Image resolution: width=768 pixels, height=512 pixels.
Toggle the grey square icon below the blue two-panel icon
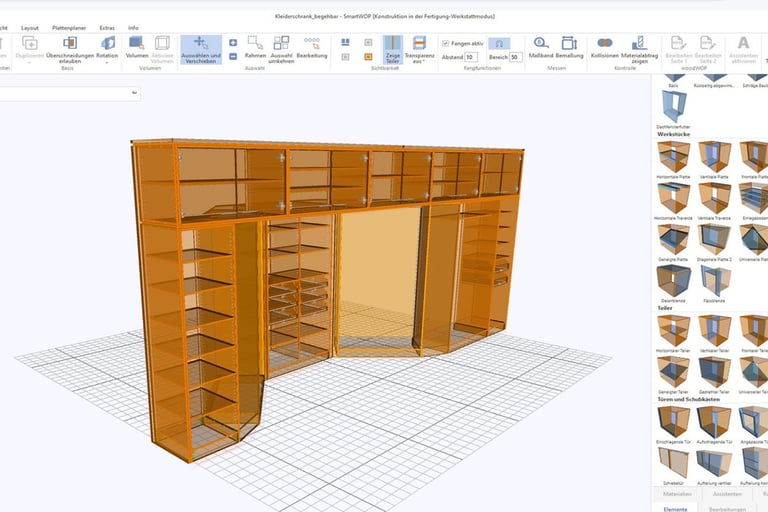click(345, 57)
